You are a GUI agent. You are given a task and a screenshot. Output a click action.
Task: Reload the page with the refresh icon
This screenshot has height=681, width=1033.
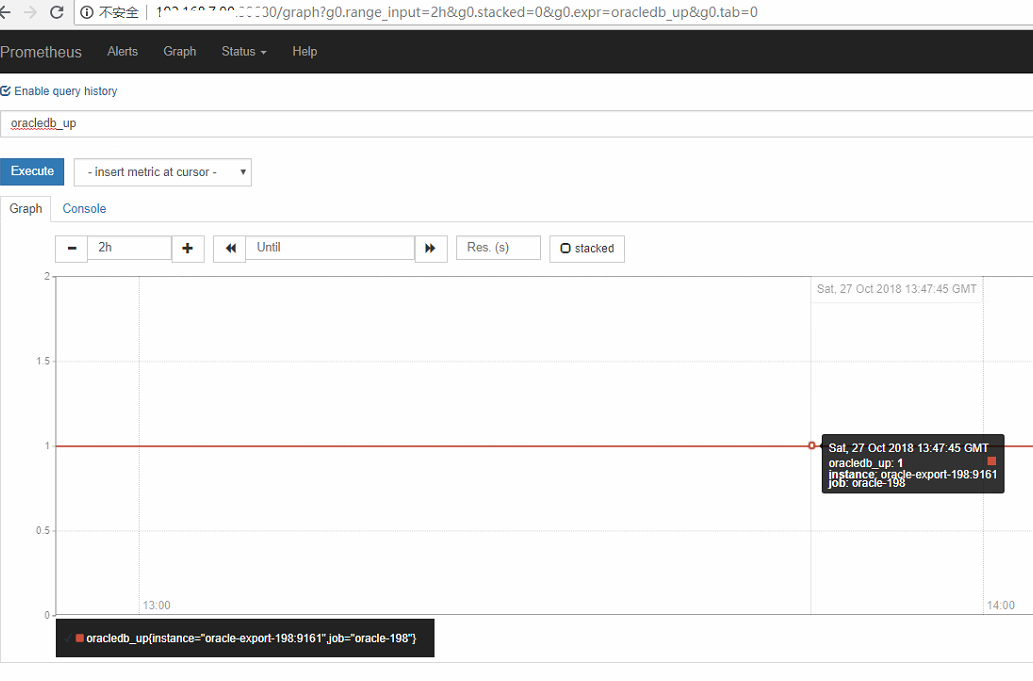tap(57, 12)
